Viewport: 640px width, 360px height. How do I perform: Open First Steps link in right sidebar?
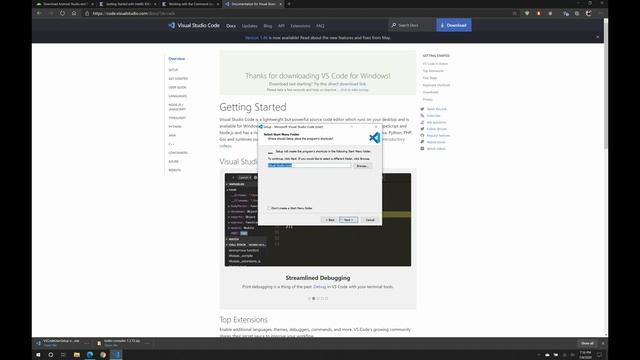(430, 78)
